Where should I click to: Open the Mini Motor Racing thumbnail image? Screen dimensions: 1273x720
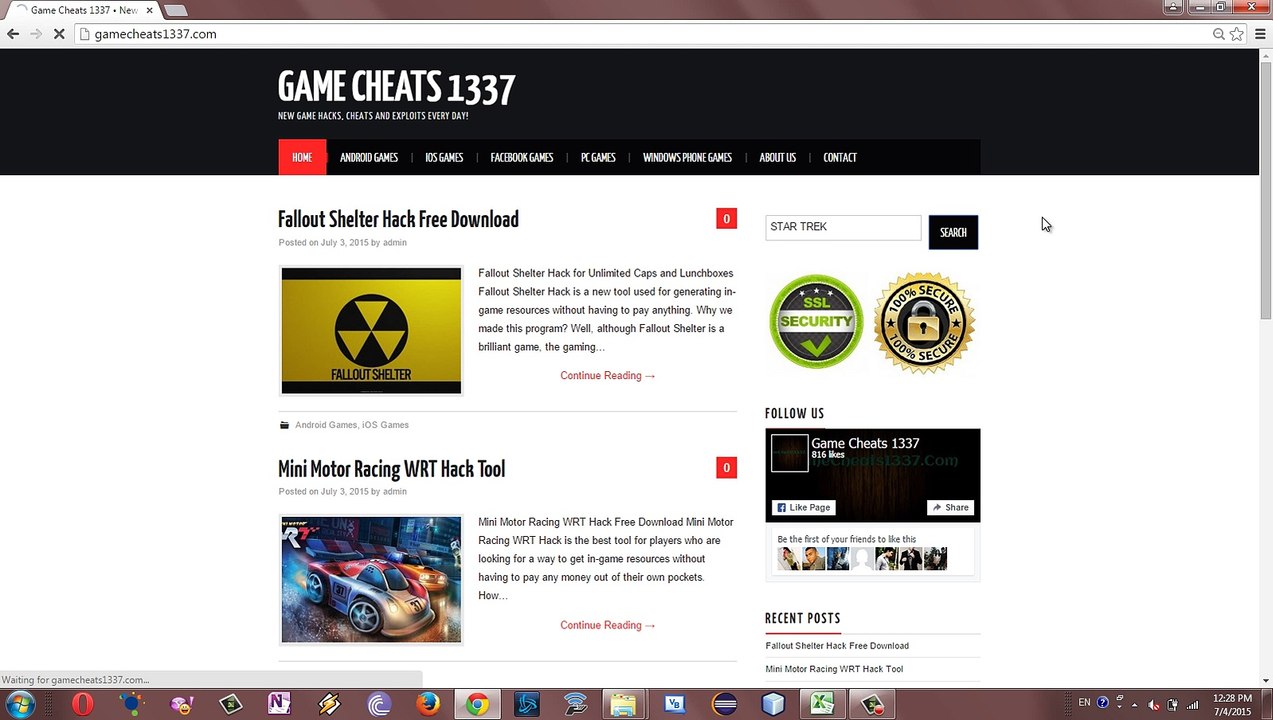371,579
